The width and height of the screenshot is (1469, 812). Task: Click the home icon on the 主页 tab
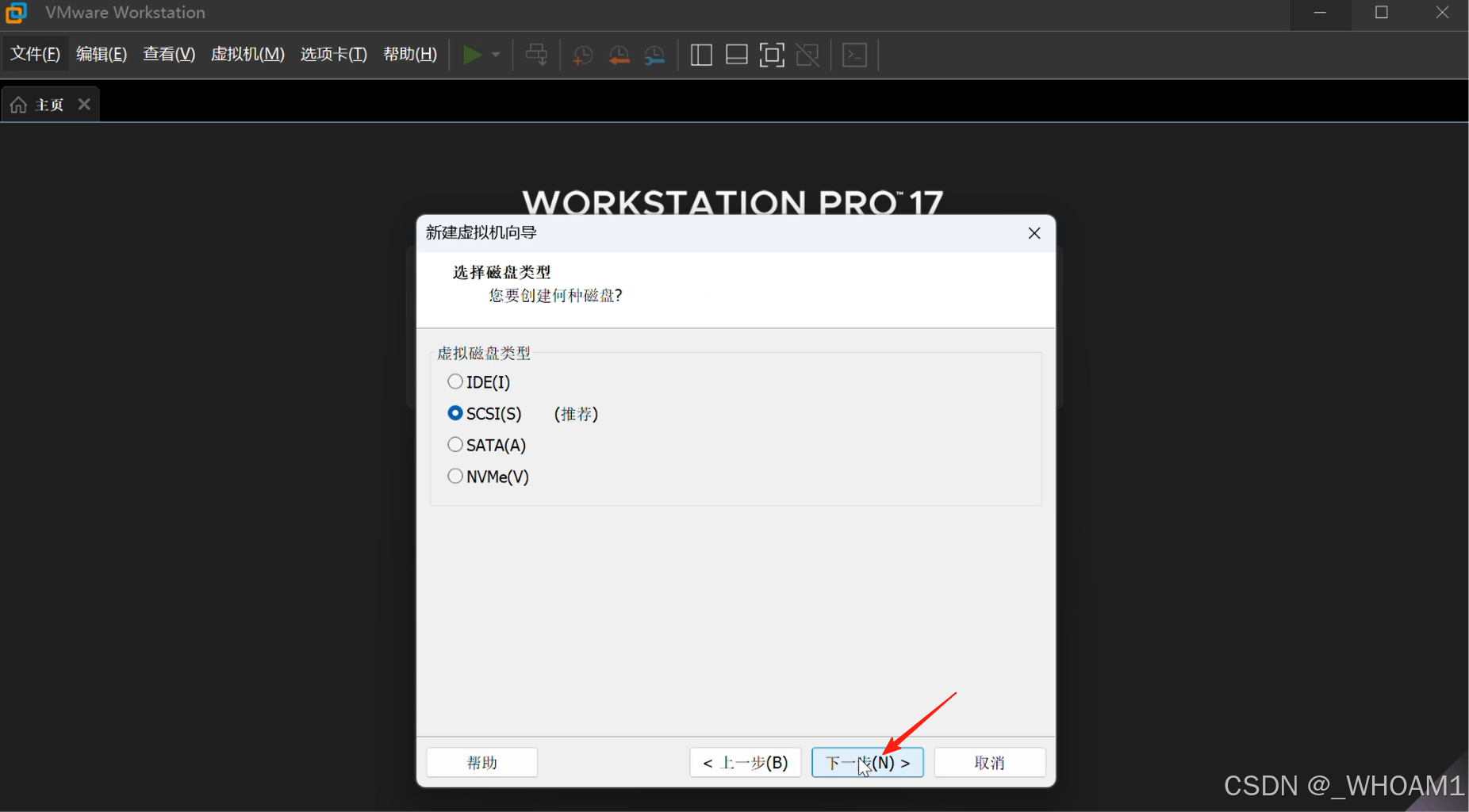19,105
